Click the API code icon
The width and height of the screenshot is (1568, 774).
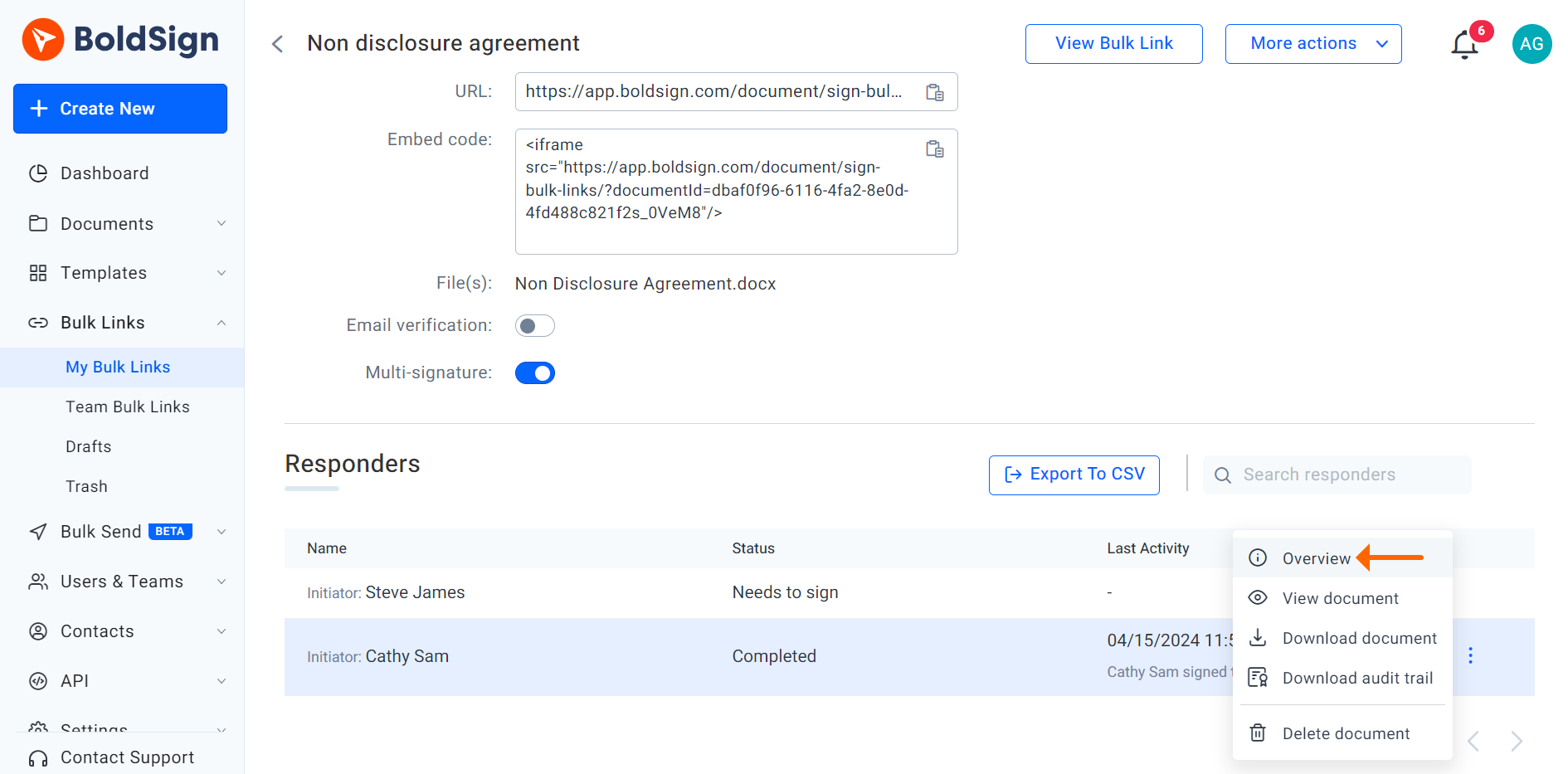coord(38,681)
